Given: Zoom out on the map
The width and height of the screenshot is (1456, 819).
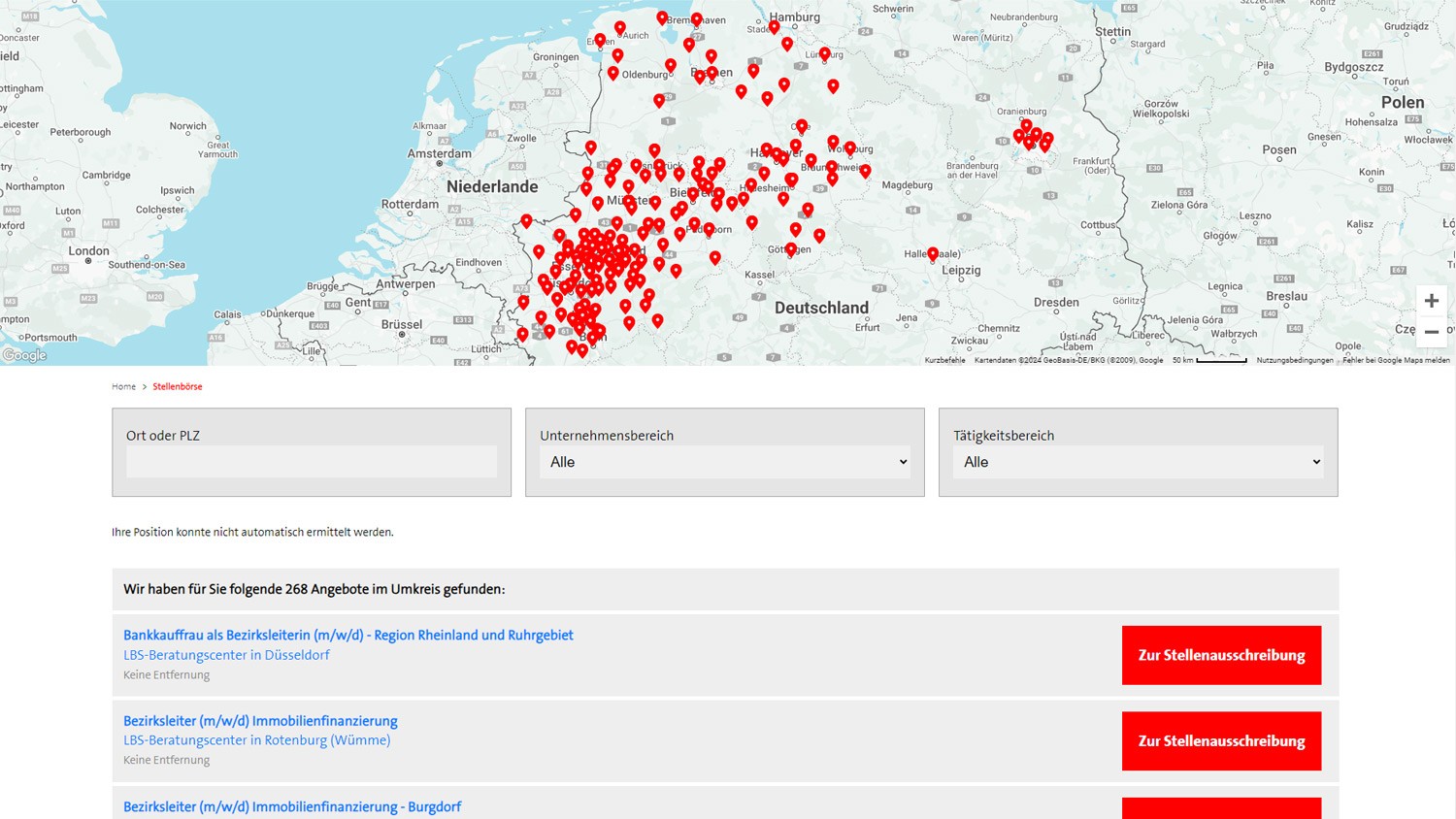Looking at the screenshot, I should [x=1431, y=332].
